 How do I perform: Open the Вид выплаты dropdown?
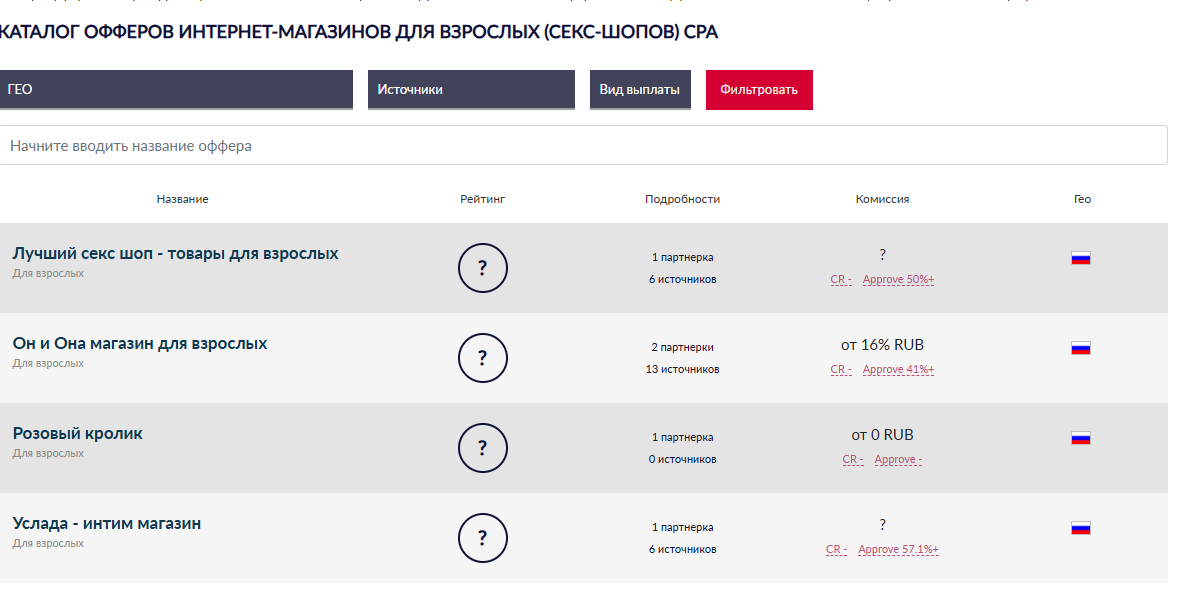pyautogui.click(x=640, y=89)
